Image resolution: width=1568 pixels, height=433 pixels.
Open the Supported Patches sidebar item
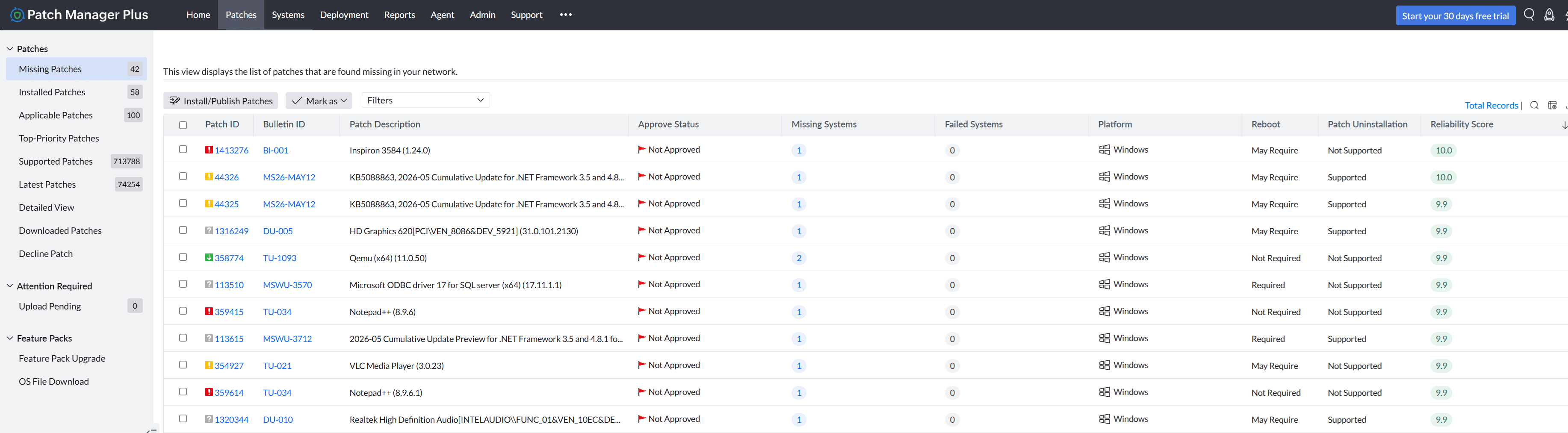76,161
